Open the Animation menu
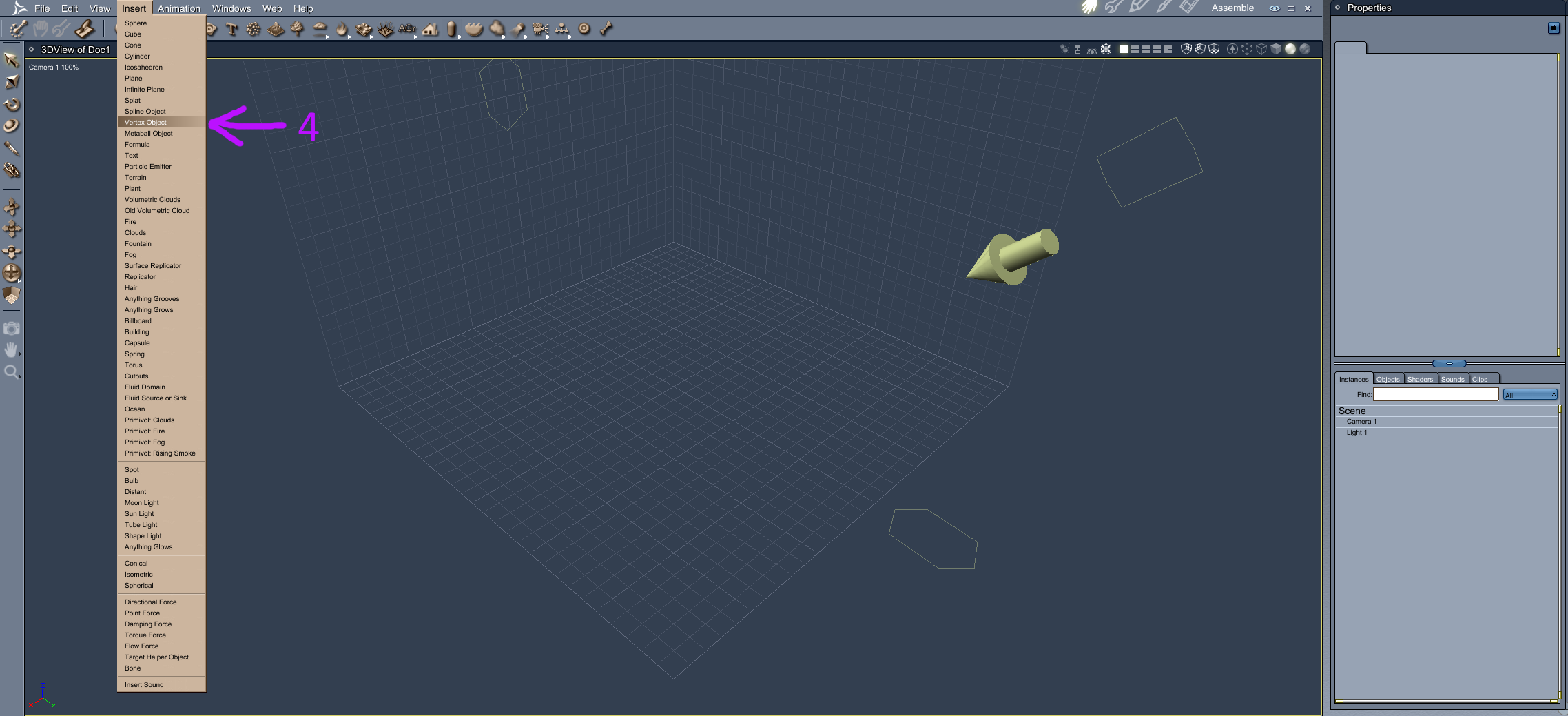 pos(179,8)
